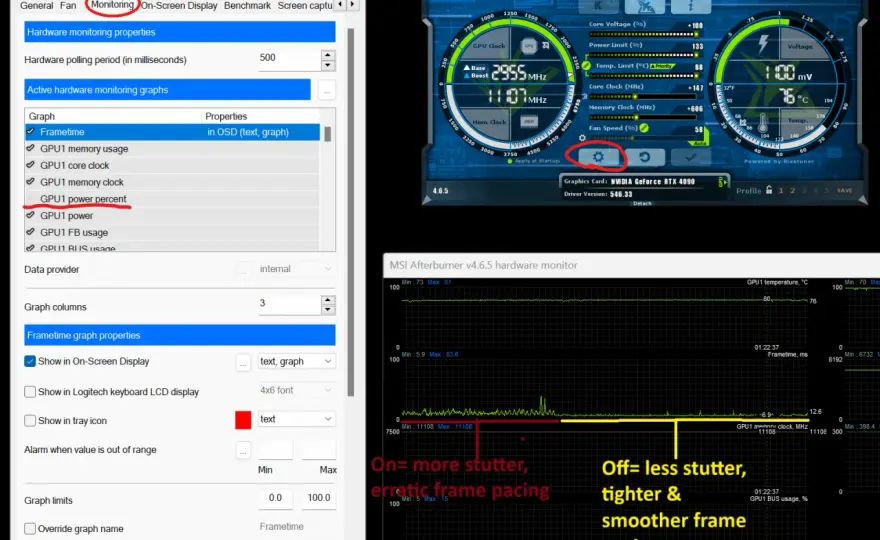This screenshot has width=880, height=540.
Task: Click the '...' button beside Show in On-Screen Display
Action: coord(243,362)
